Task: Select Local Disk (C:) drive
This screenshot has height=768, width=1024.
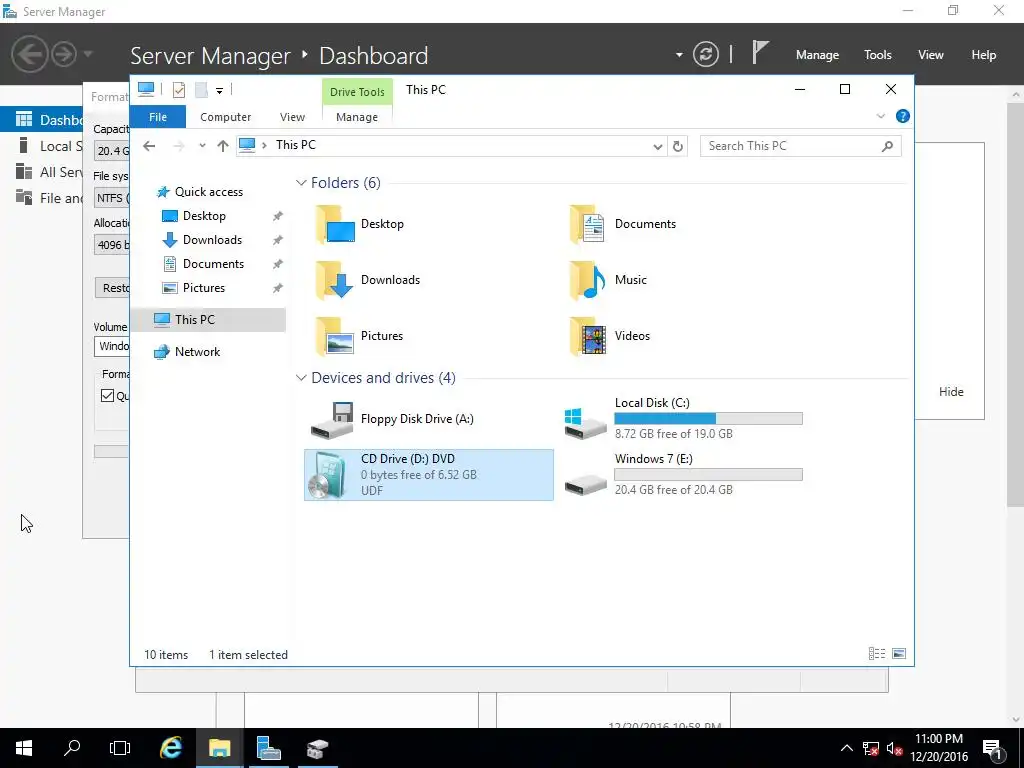Action: click(x=683, y=419)
